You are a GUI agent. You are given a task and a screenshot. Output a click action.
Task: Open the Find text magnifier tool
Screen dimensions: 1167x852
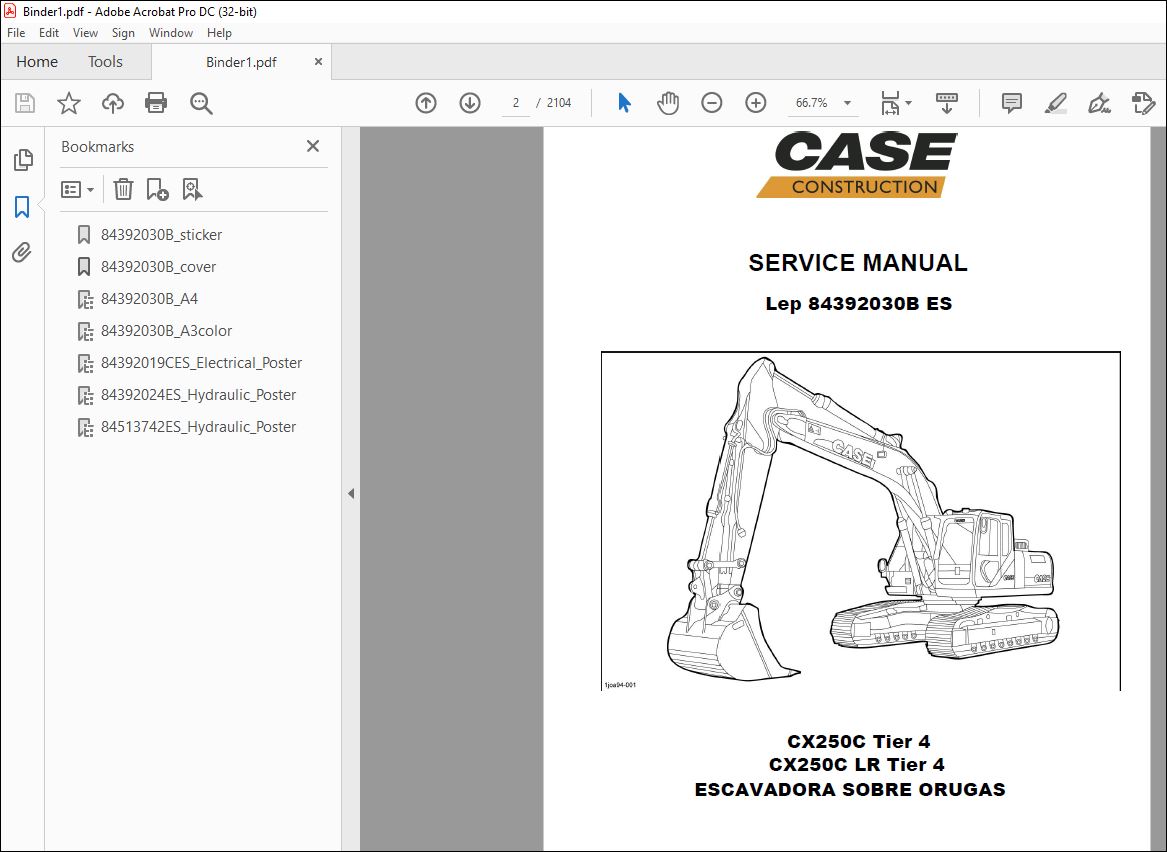pyautogui.click(x=201, y=103)
